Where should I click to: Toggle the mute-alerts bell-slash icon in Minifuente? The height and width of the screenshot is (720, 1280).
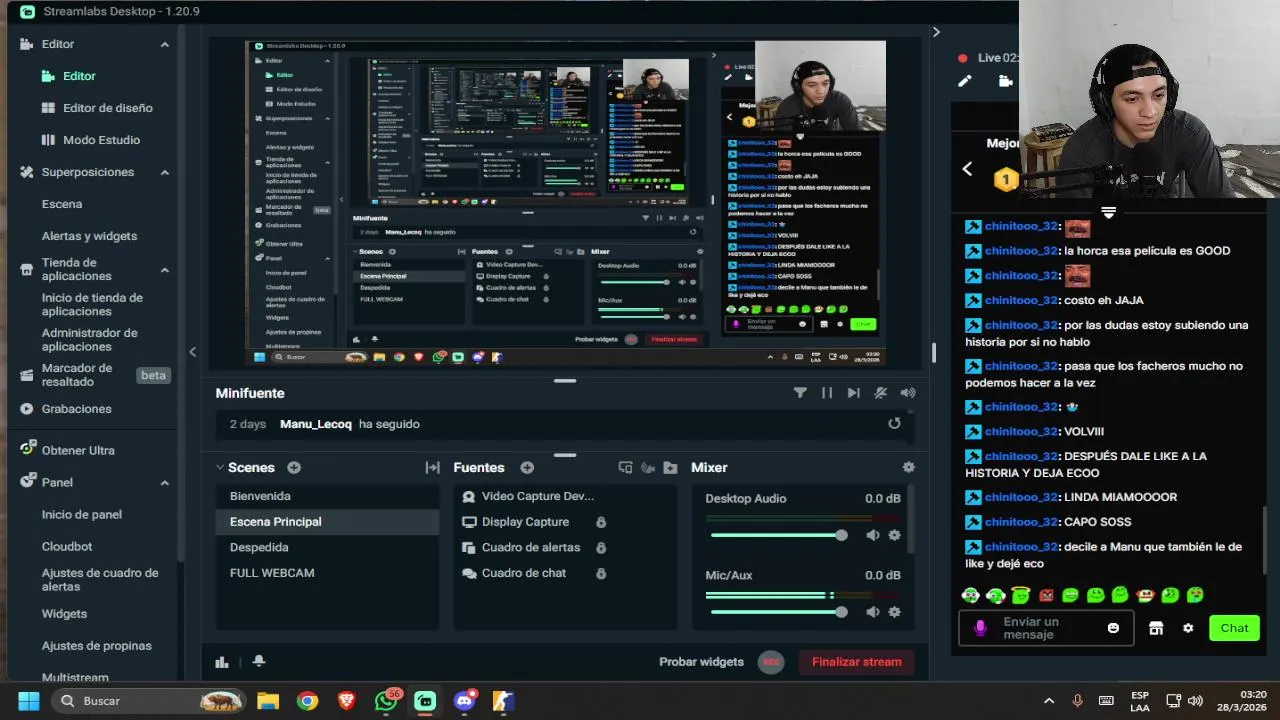tap(880, 393)
